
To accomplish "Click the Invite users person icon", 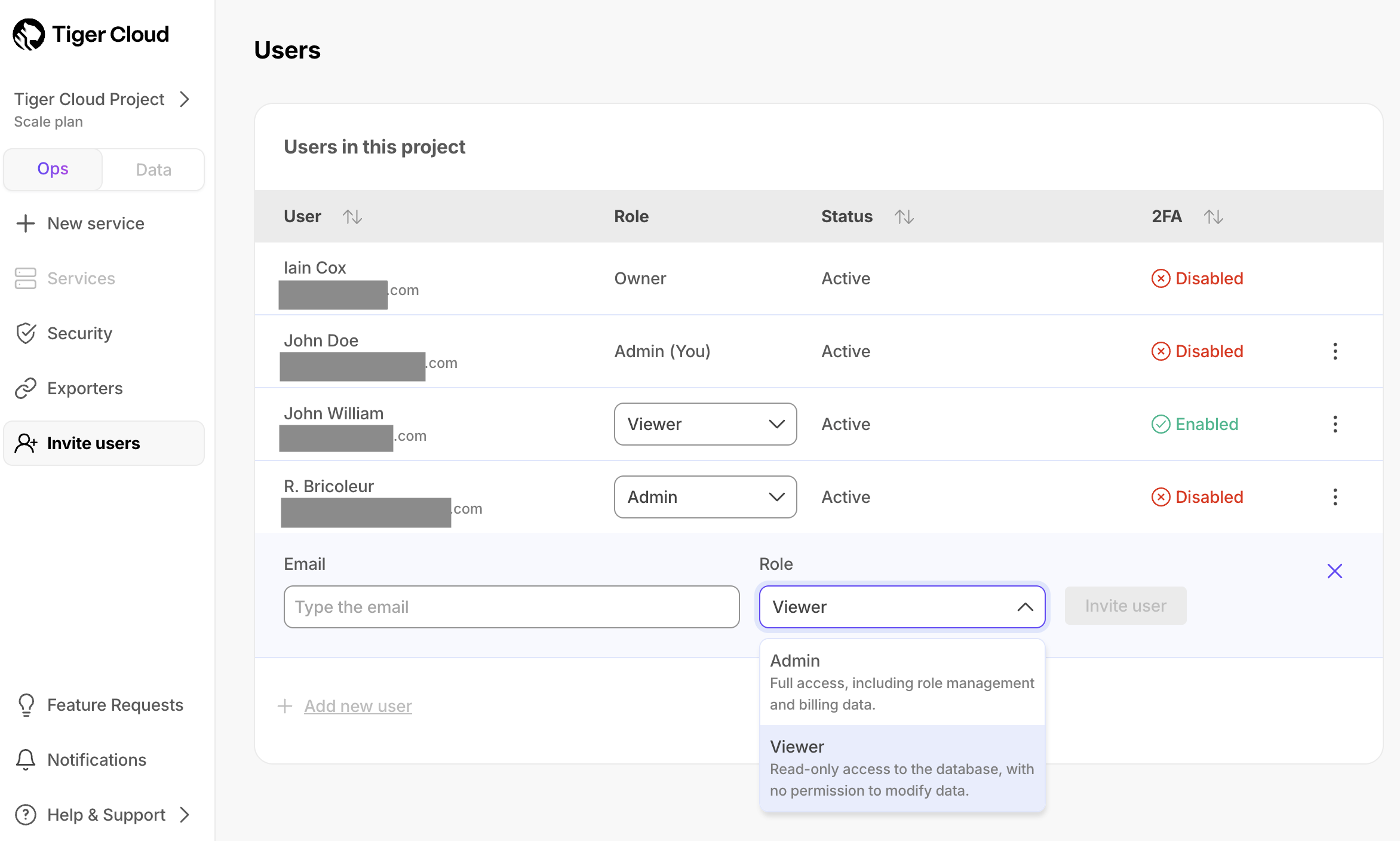I will tap(26, 443).
